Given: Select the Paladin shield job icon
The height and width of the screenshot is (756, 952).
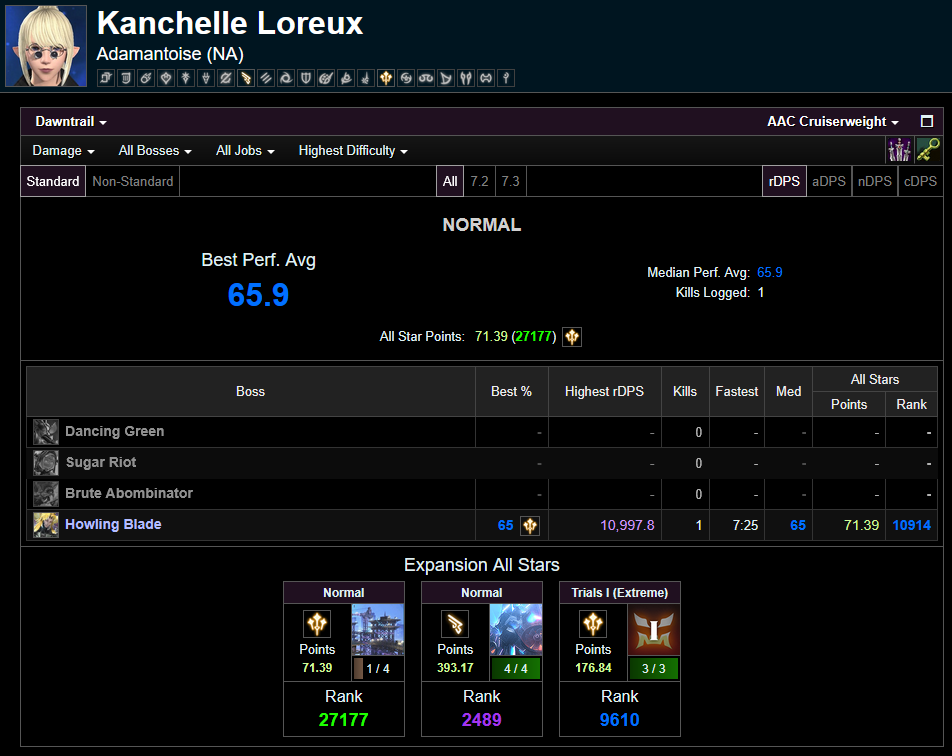Looking at the screenshot, I should click(307, 78).
